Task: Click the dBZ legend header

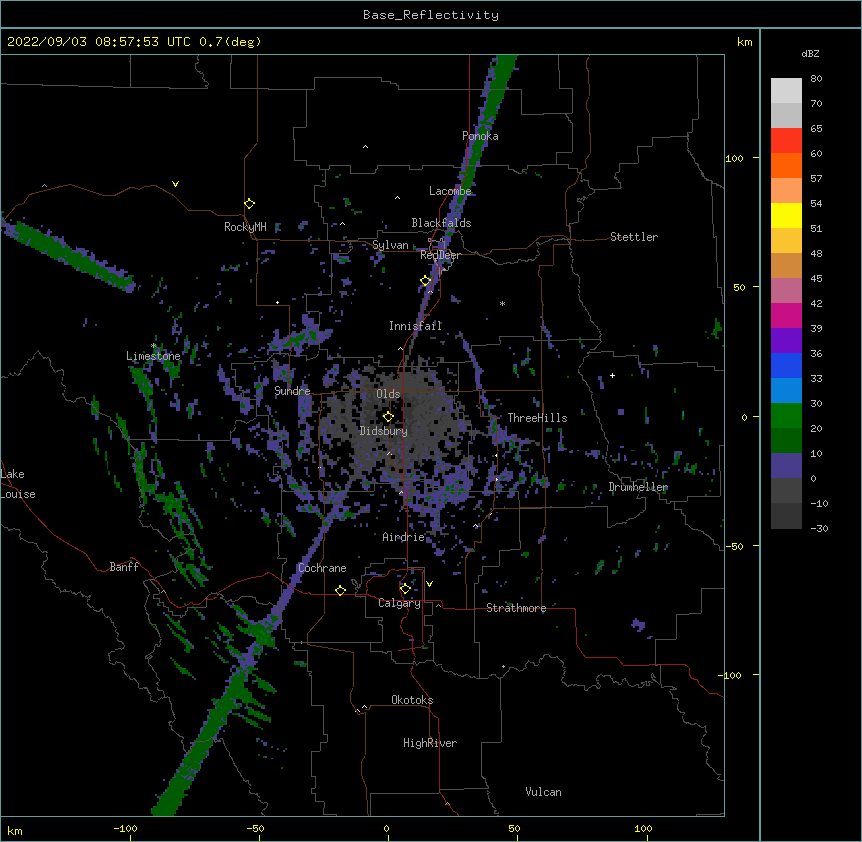Action: tap(810, 54)
